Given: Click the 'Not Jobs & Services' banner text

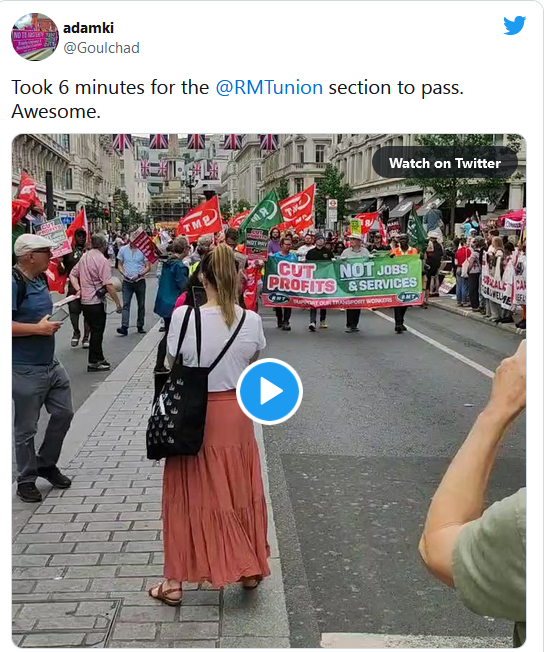Looking at the screenshot, I should pos(378,277).
